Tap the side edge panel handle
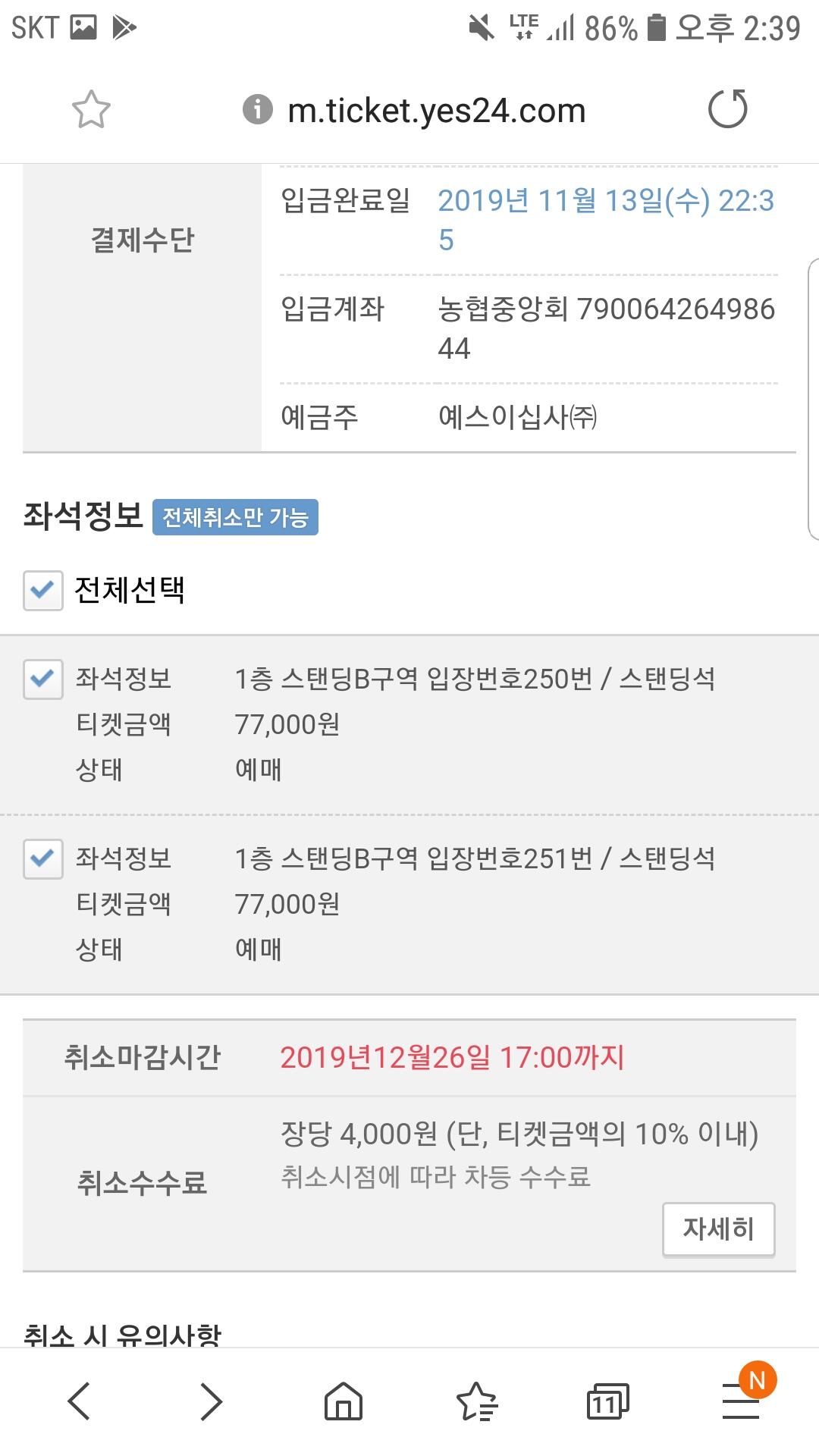819x1456 pixels. [x=813, y=399]
